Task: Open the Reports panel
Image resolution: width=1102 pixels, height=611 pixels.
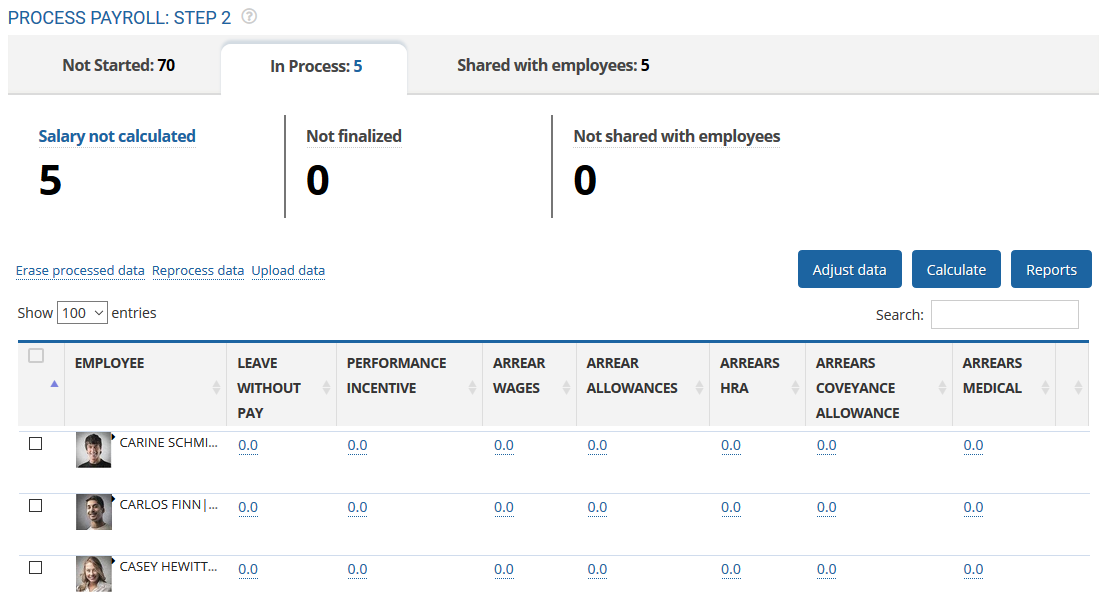Action: click(x=1051, y=269)
